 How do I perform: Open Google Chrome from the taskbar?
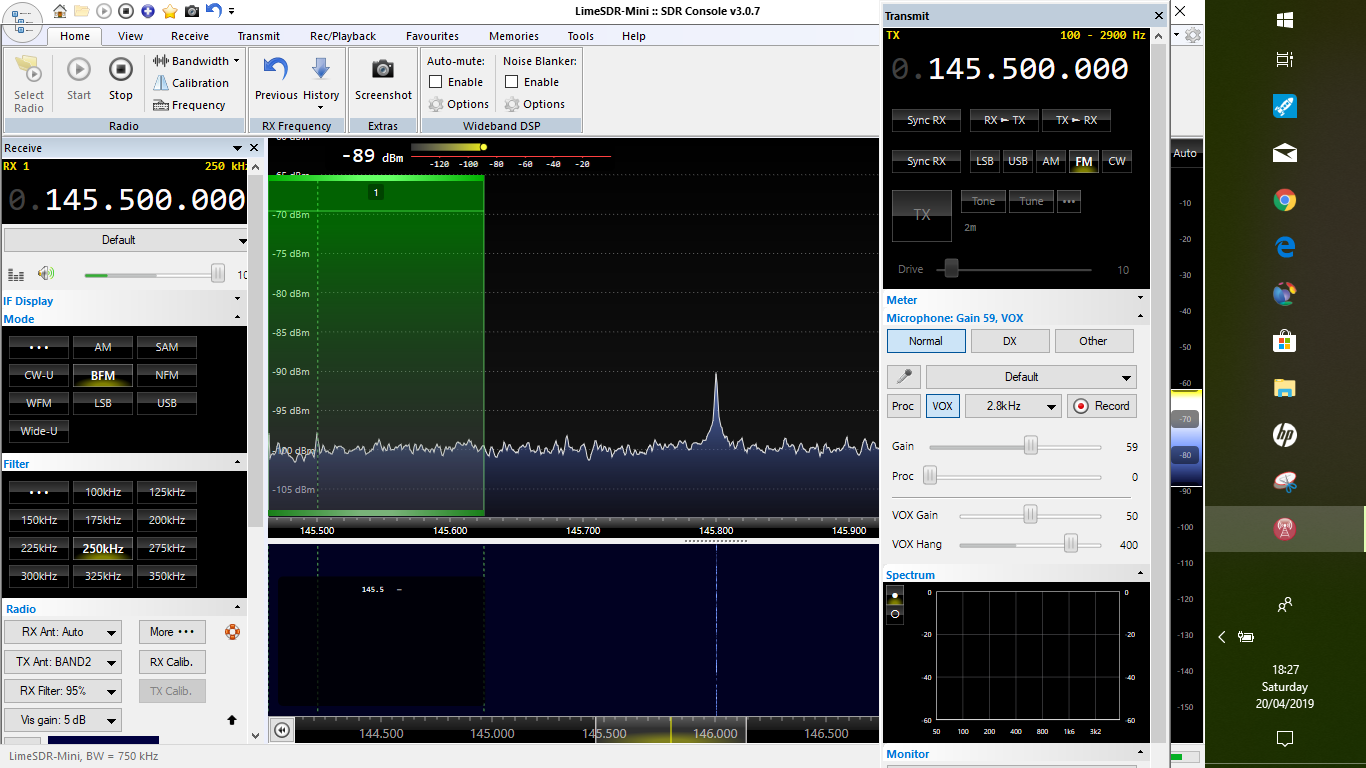click(1285, 201)
